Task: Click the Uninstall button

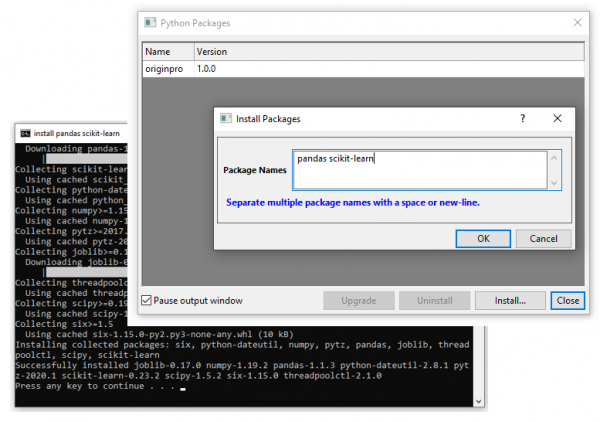Action: click(434, 300)
